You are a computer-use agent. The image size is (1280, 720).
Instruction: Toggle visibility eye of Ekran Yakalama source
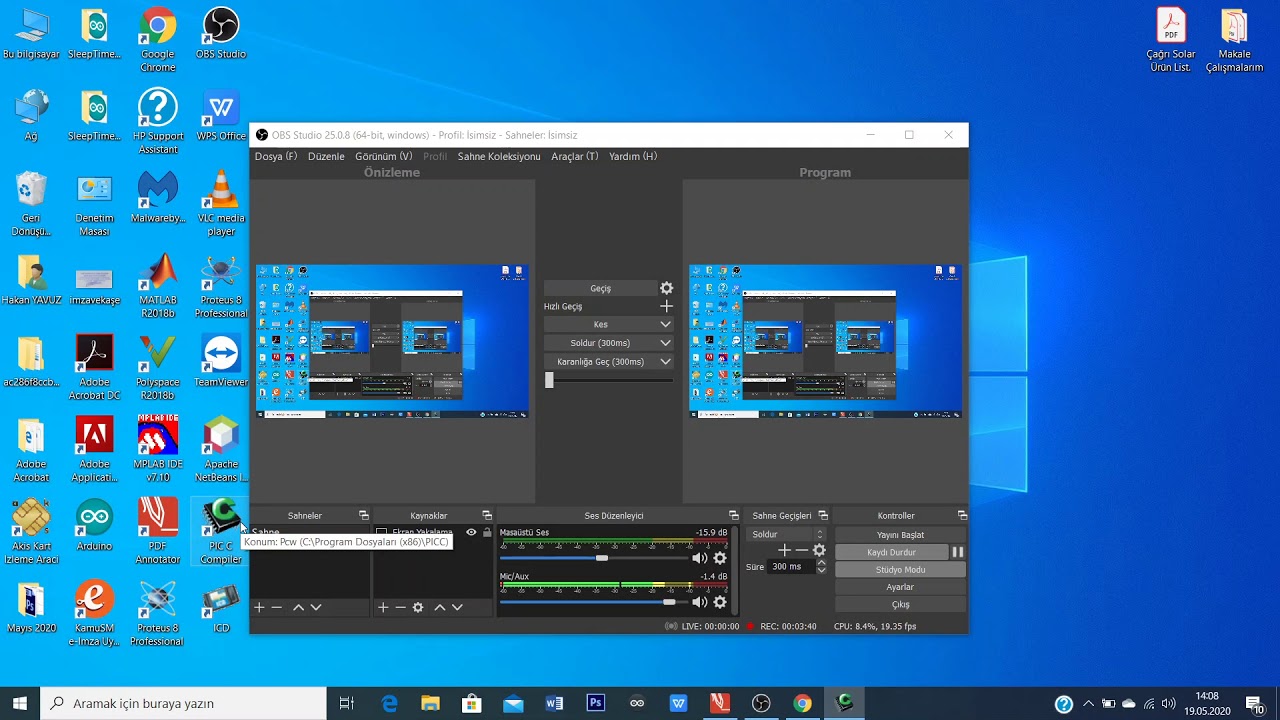click(x=471, y=533)
